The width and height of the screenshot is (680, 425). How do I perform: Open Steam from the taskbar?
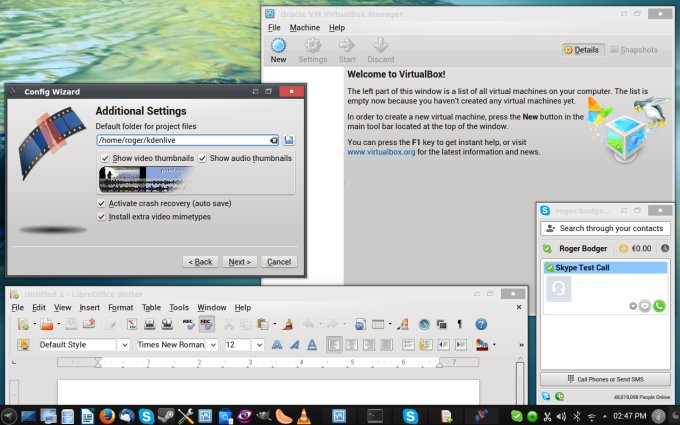[166, 416]
